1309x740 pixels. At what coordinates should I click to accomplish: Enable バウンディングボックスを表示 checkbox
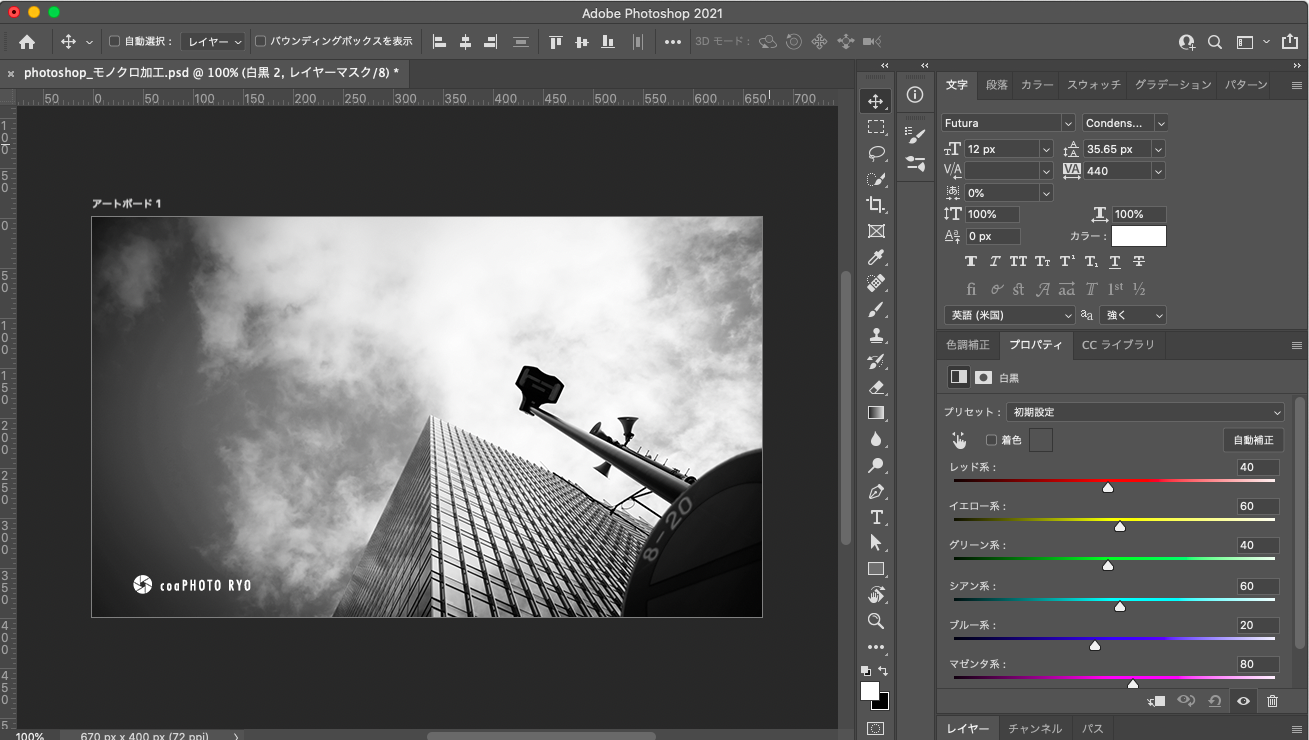pos(261,42)
